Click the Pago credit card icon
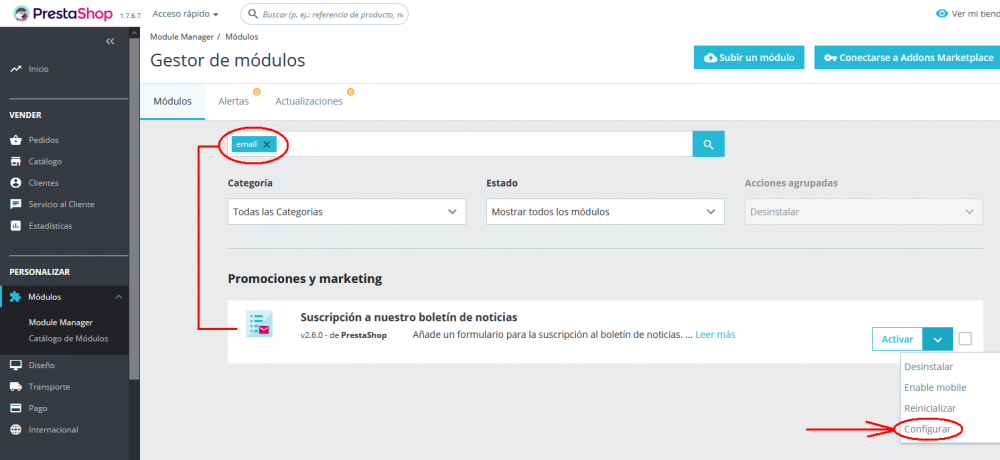This screenshot has height=460, width=1000. [x=16, y=408]
